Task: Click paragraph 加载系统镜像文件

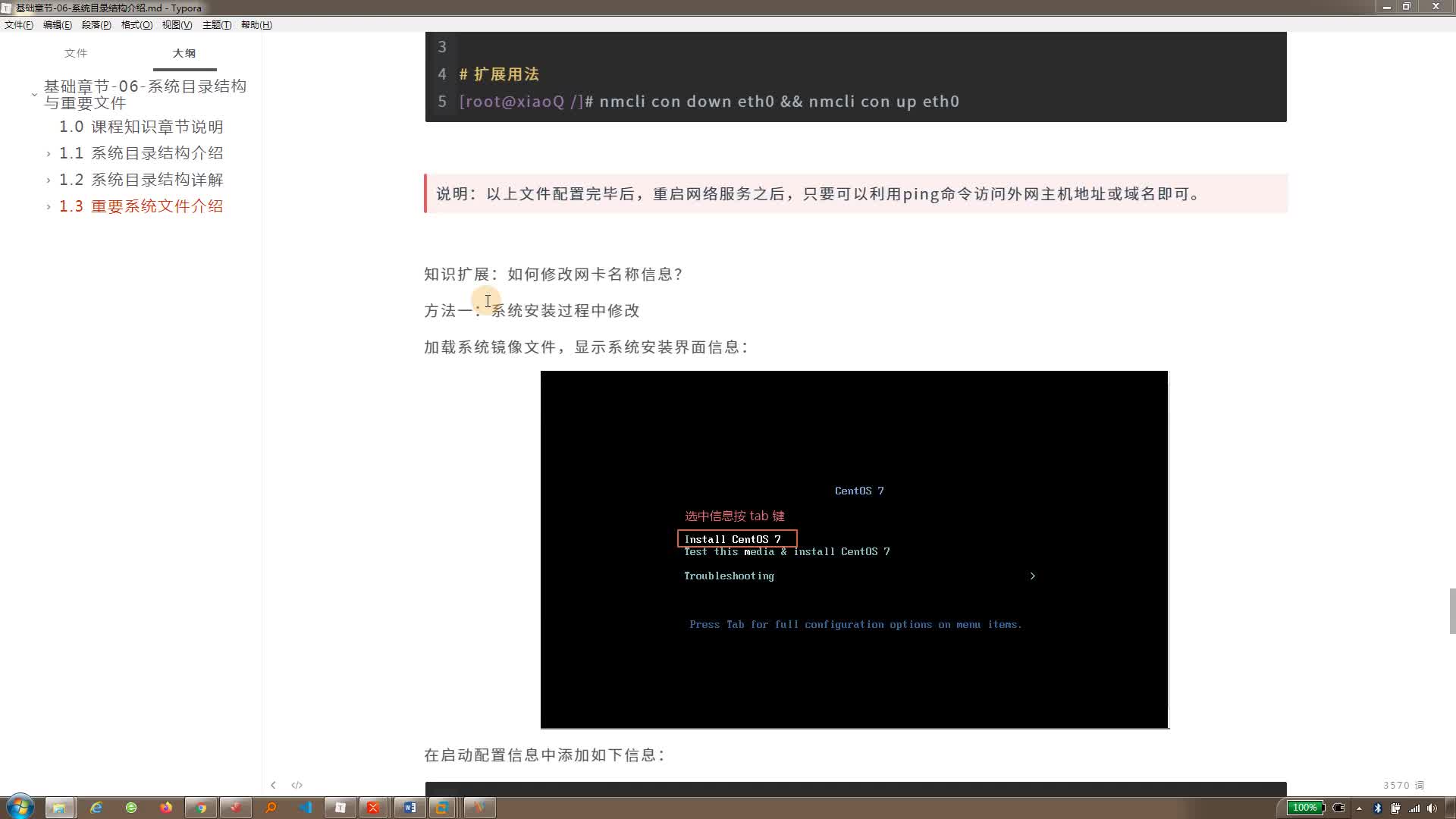Action: tap(586, 347)
